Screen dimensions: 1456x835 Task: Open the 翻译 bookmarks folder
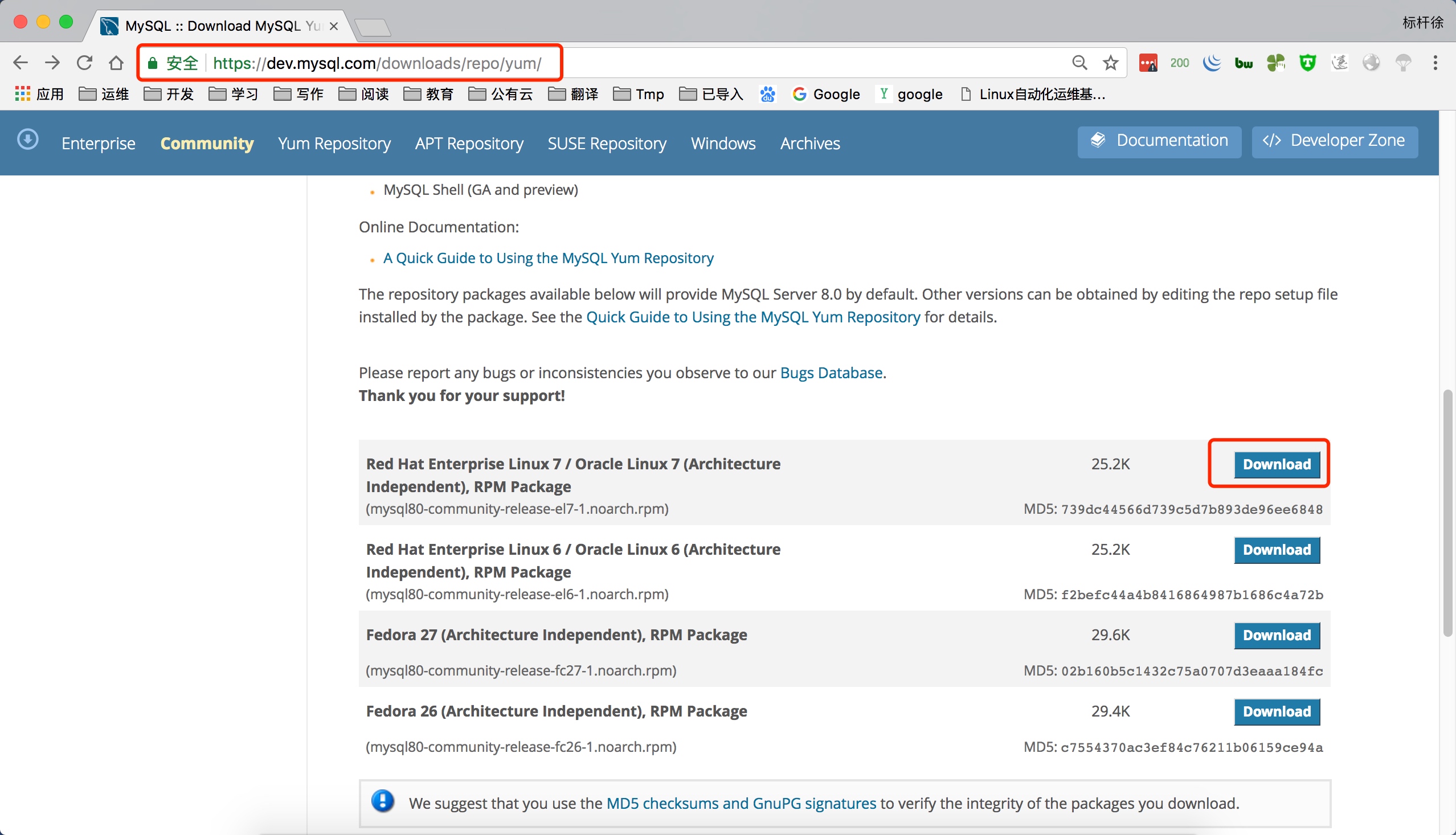[x=574, y=94]
